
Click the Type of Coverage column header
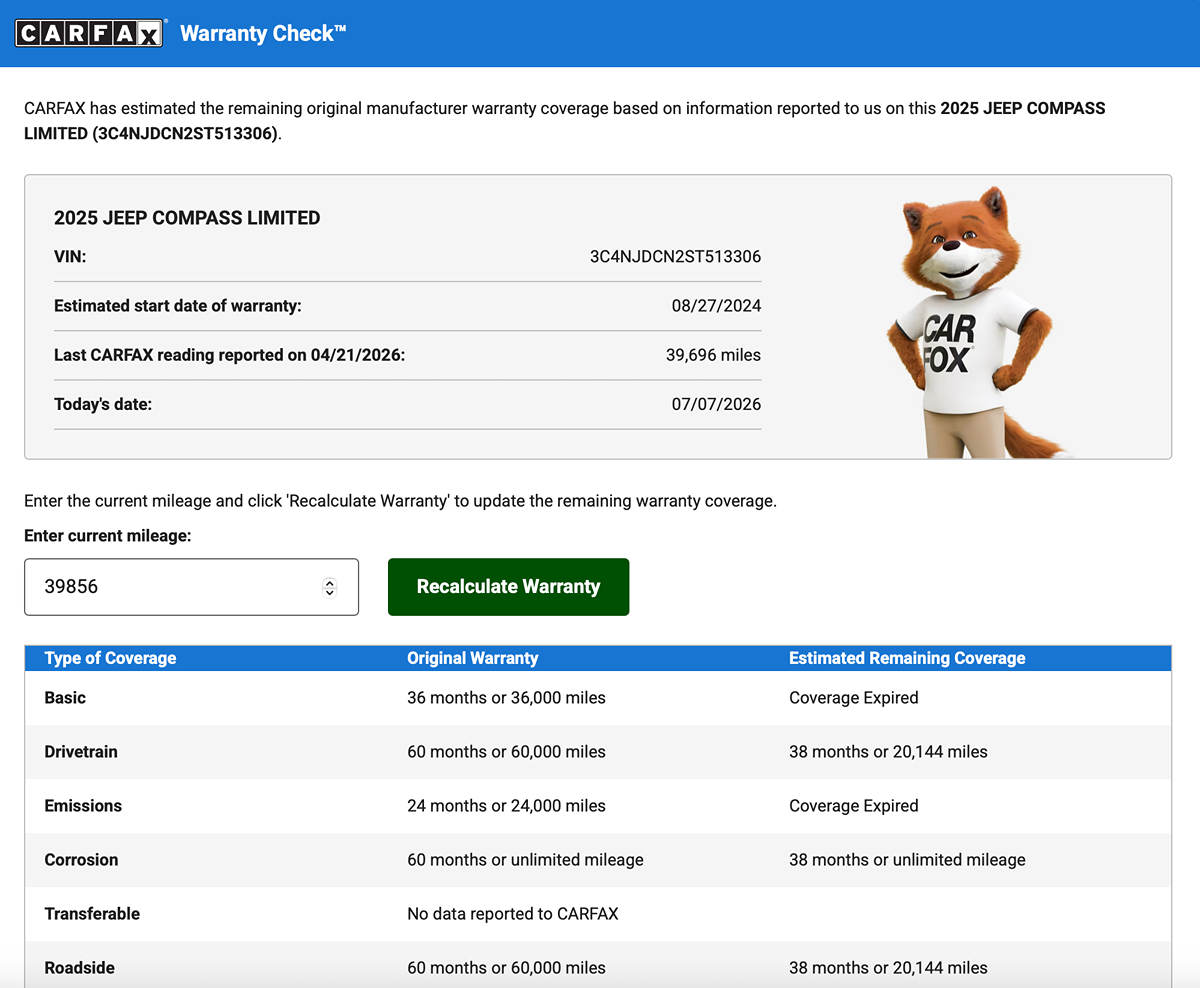(110, 658)
